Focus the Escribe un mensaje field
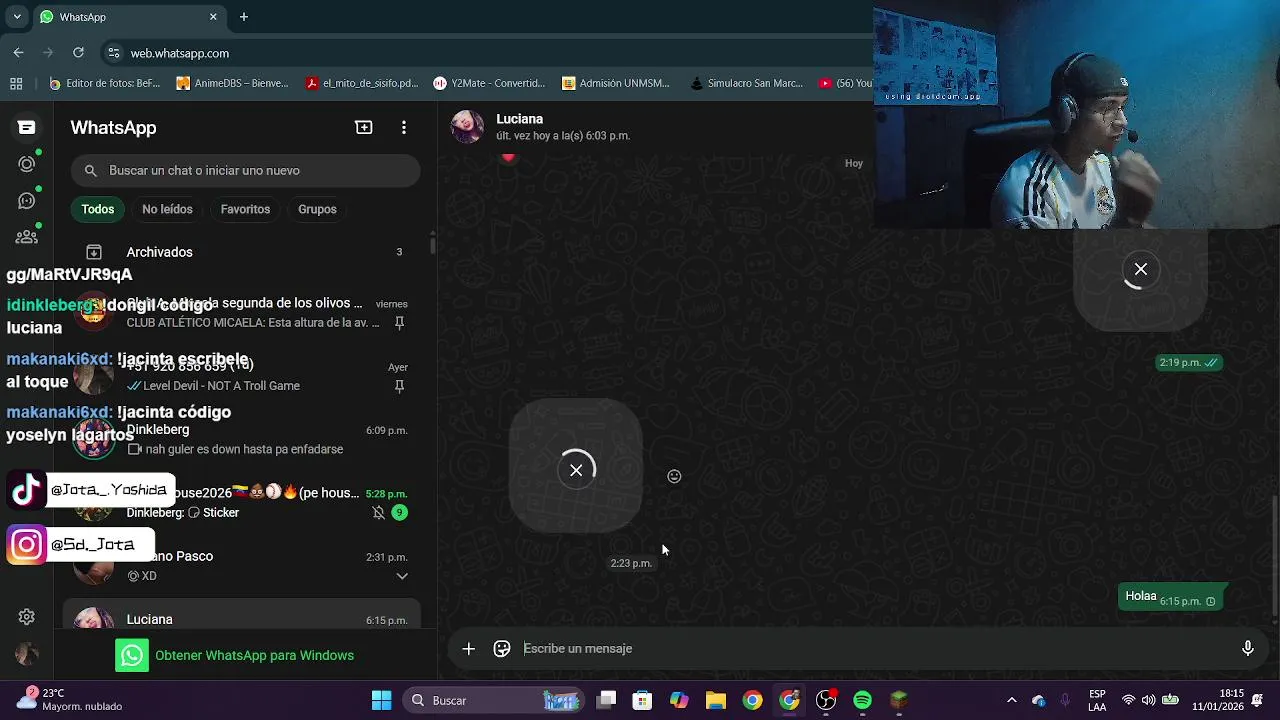This screenshot has height=720, width=1280. pyautogui.click(x=875, y=648)
